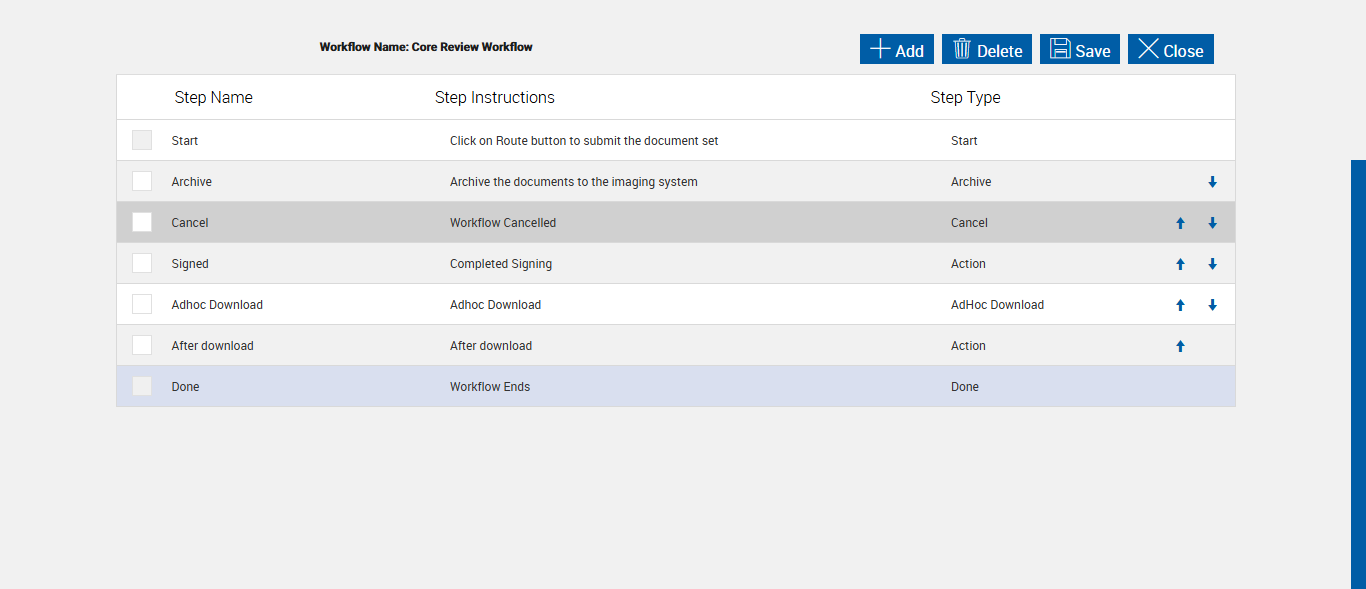
Task: Enable the Adhoc Download step checkbox
Action: click(x=142, y=304)
